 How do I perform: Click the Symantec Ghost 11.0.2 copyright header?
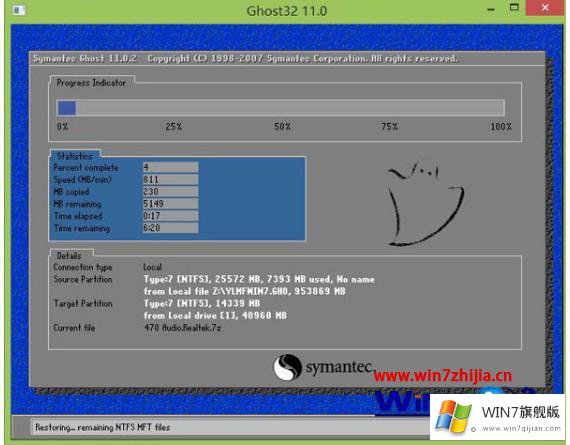pyautogui.click(x=245, y=59)
